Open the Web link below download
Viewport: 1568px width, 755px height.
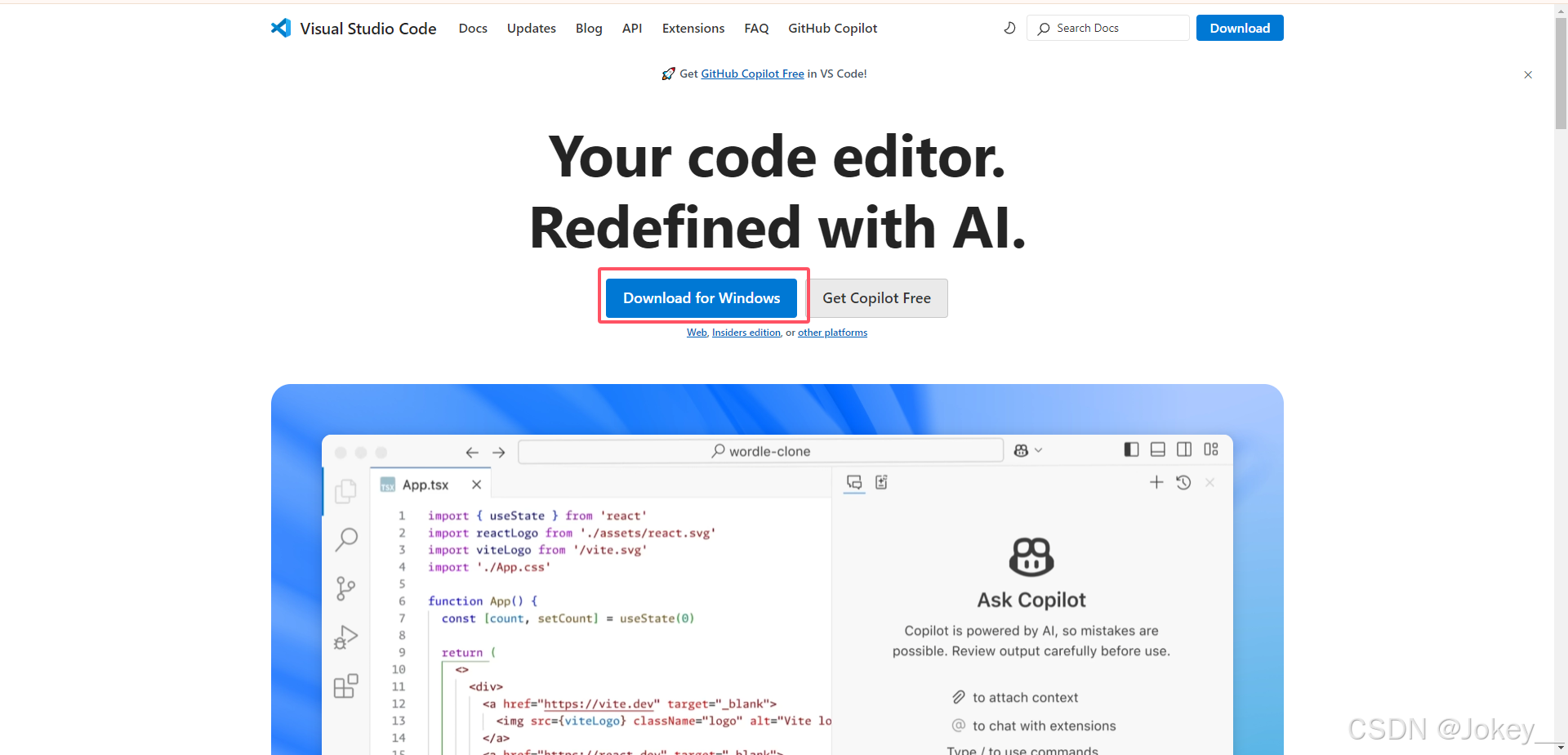click(697, 333)
